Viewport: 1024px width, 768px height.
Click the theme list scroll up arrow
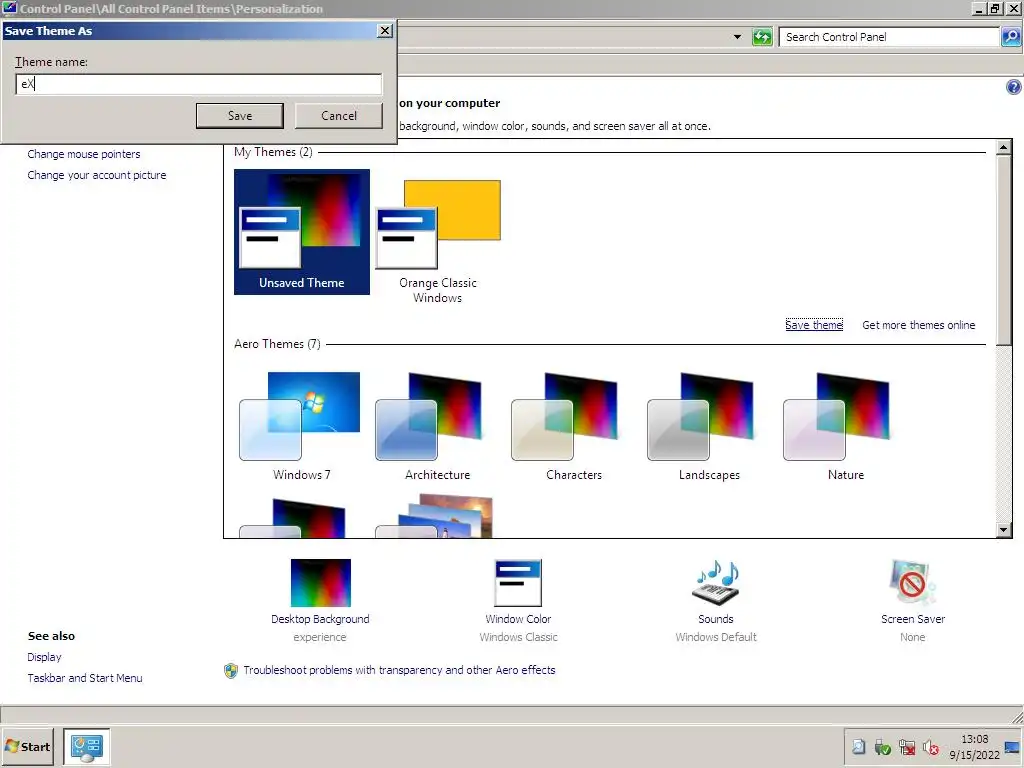tap(1004, 148)
